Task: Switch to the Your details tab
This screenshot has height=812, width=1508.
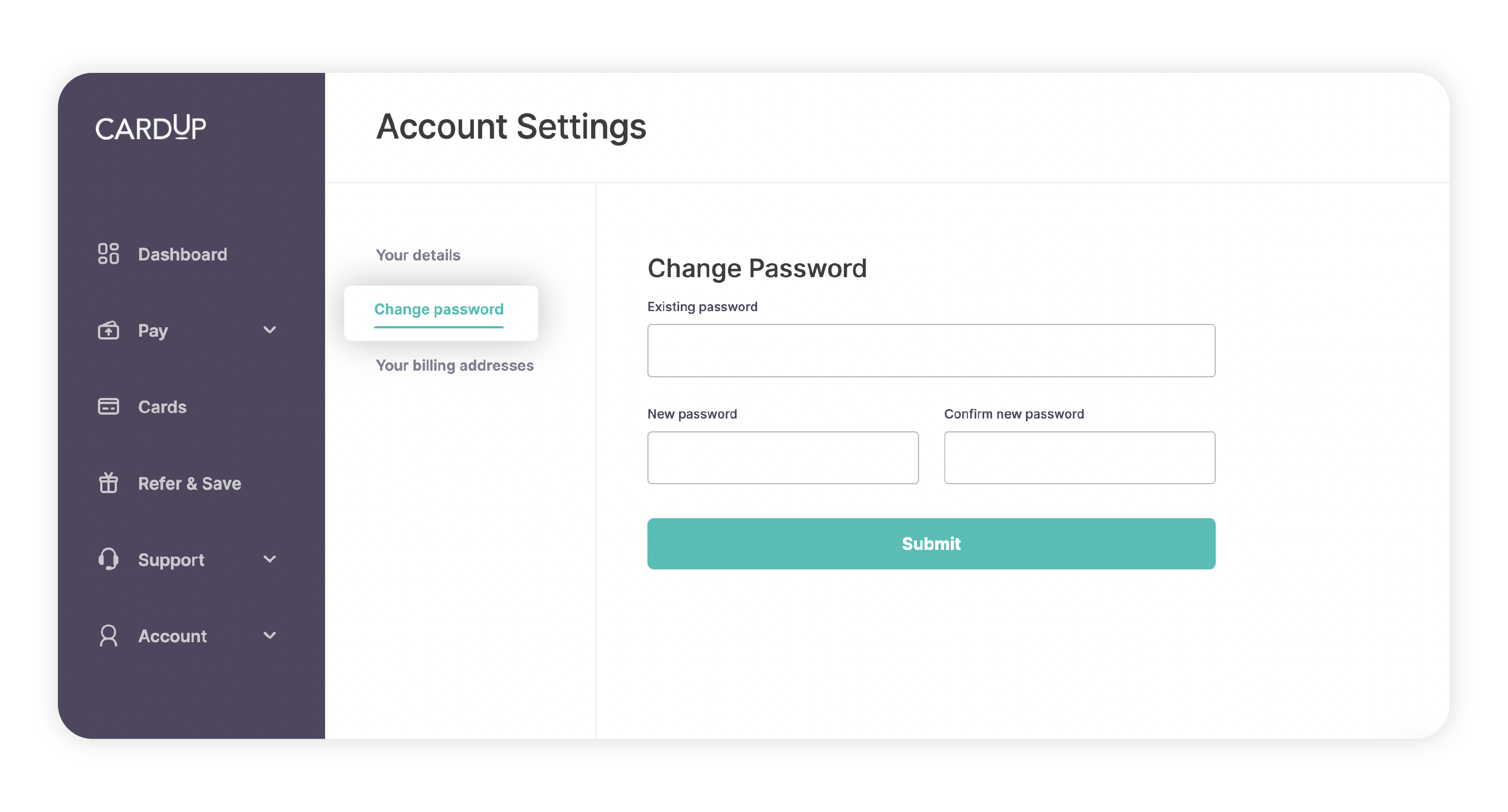Action: pyautogui.click(x=418, y=255)
